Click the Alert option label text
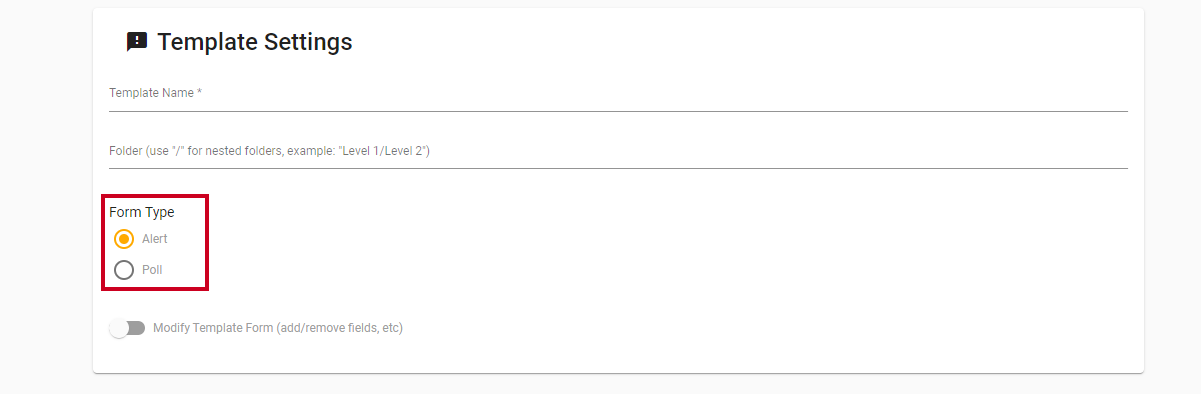The height and width of the screenshot is (394, 1201). (155, 239)
